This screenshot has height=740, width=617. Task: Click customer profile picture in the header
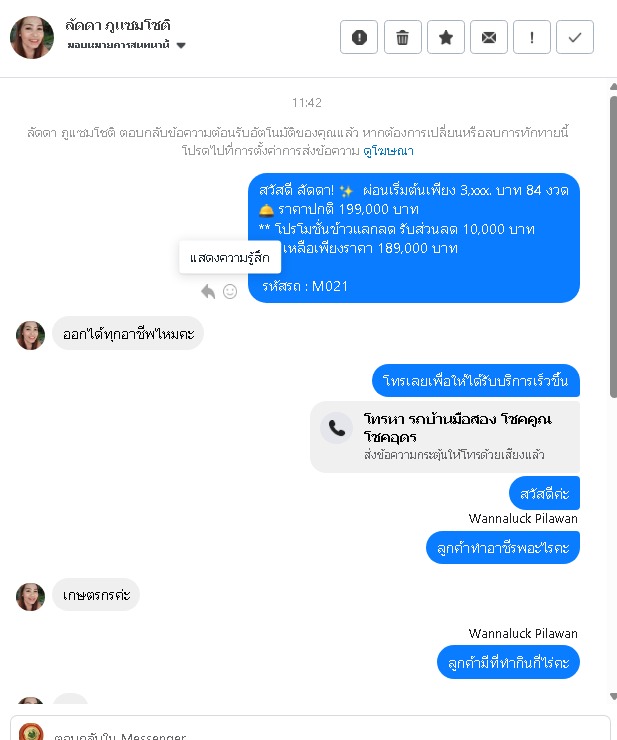[x=32, y=37]
